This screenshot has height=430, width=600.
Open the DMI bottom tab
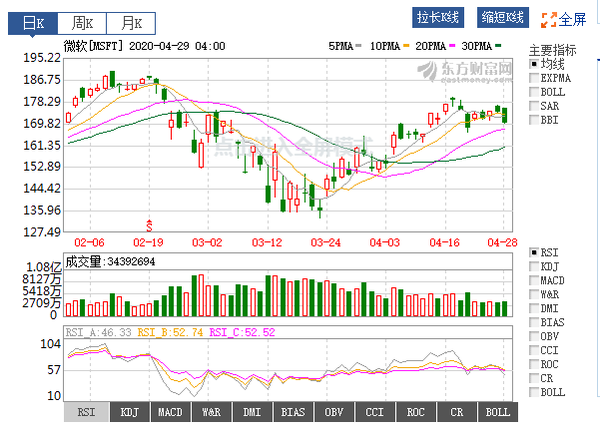[252, 412]
